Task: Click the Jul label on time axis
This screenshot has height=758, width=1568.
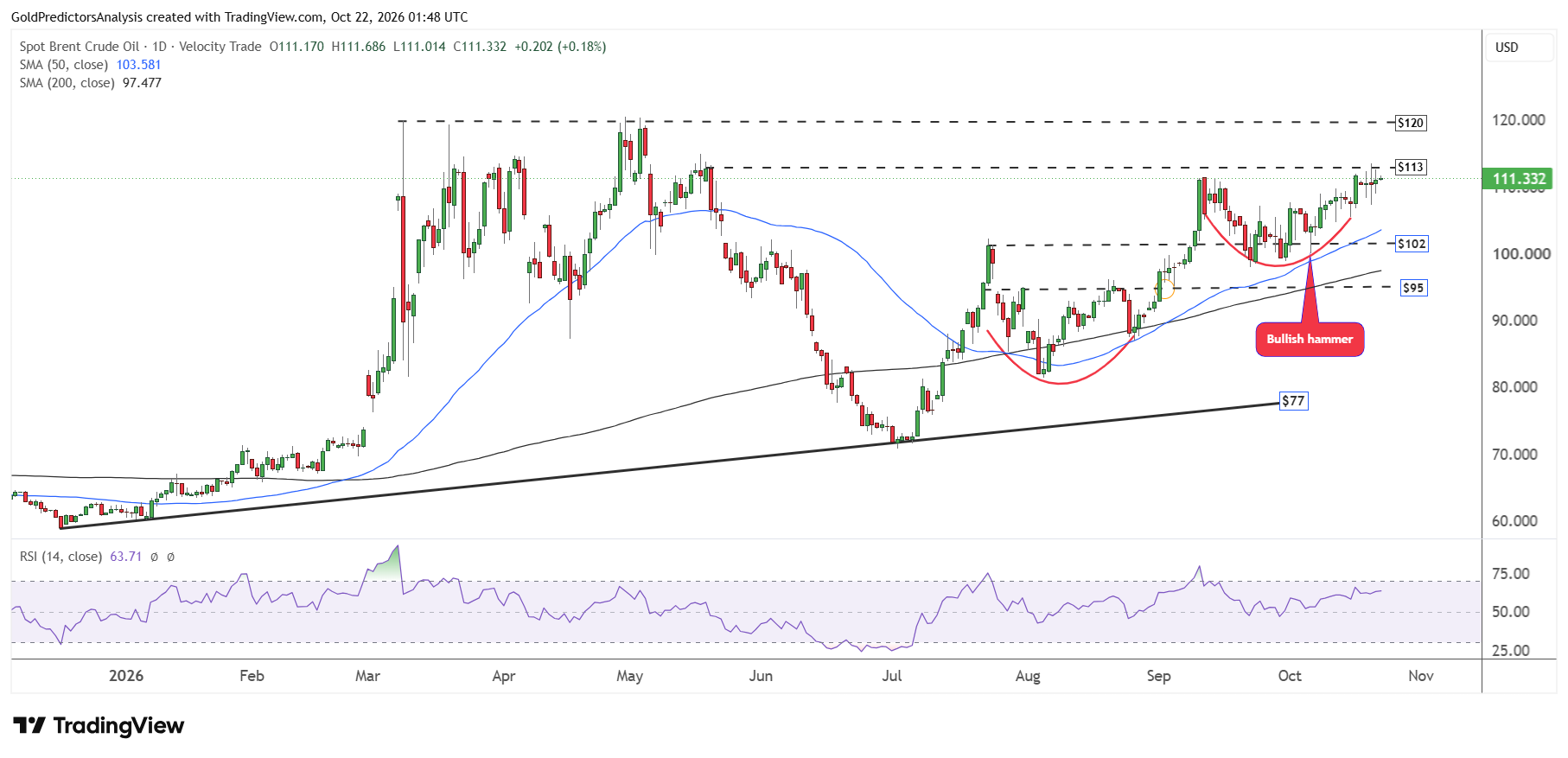Action: click(892, 676)
